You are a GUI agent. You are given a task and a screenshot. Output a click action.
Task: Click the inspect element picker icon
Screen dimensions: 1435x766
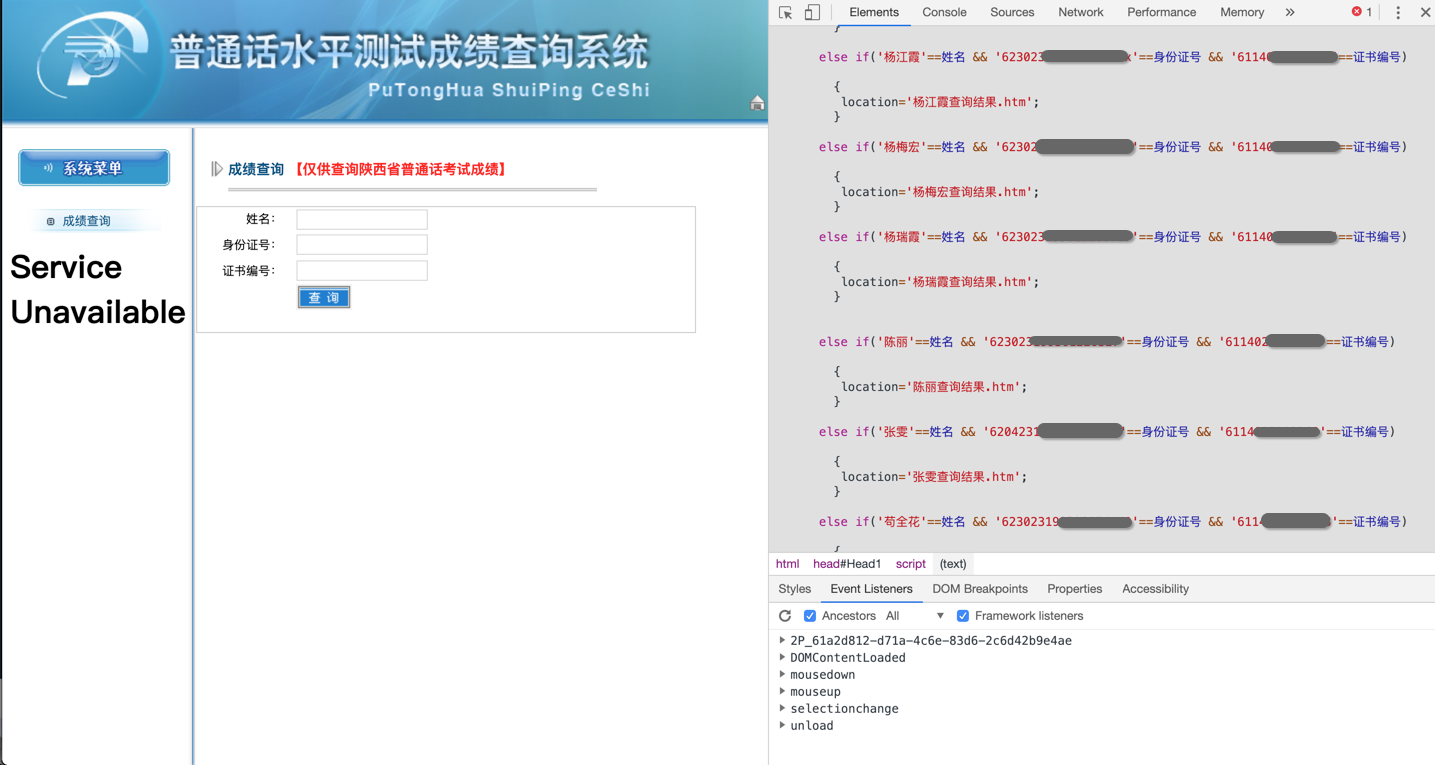(786, 13)
